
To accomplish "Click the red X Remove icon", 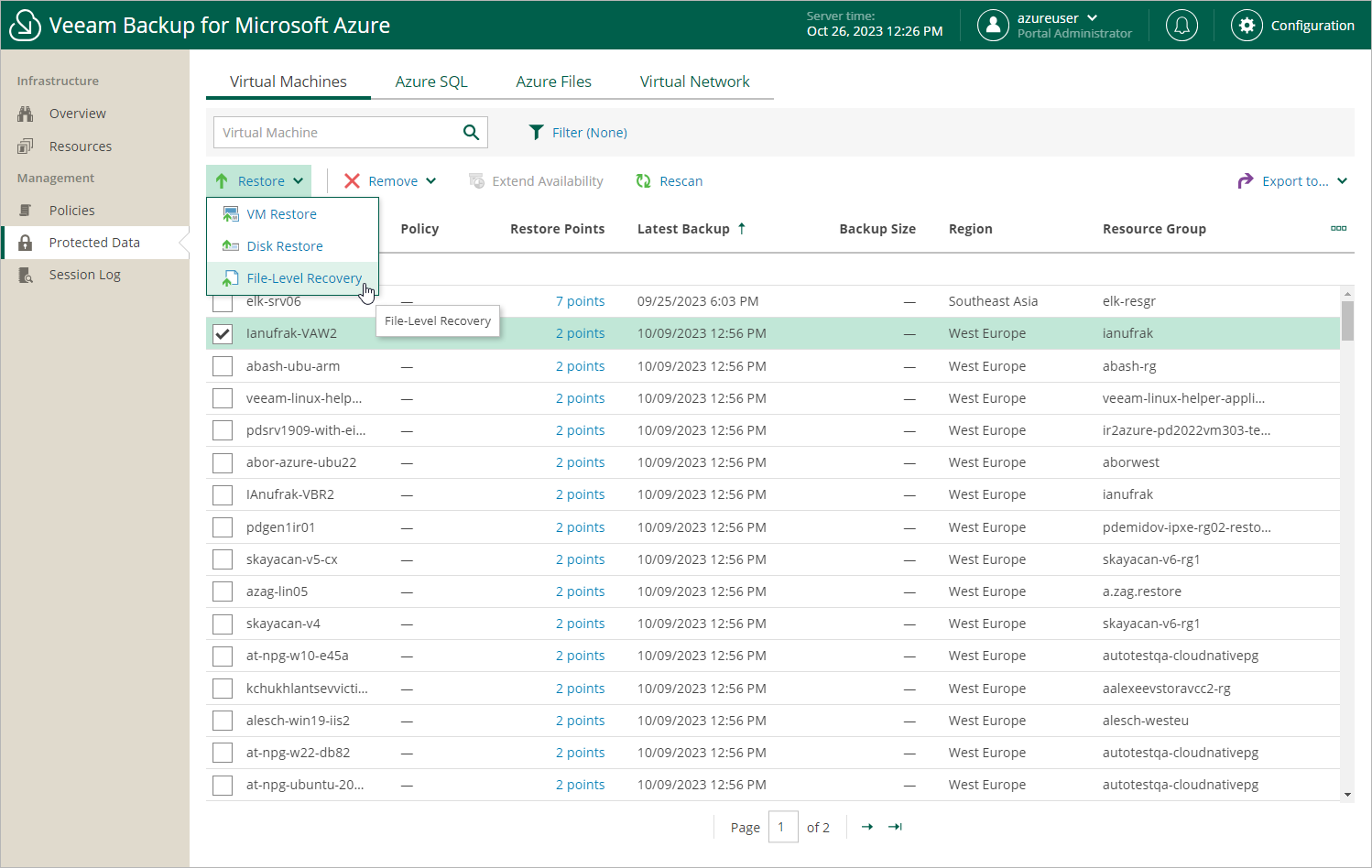I will pos(352,181).
